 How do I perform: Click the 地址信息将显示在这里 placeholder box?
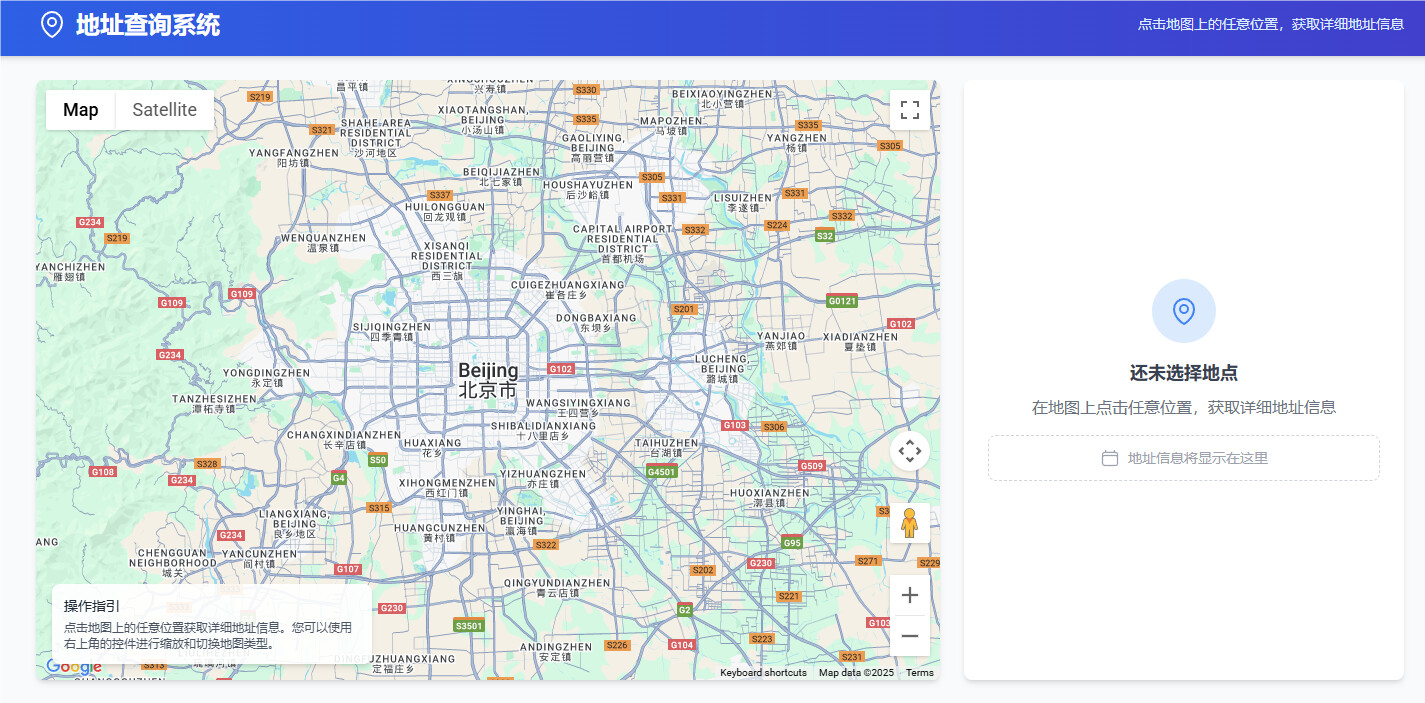point(1184,458)
